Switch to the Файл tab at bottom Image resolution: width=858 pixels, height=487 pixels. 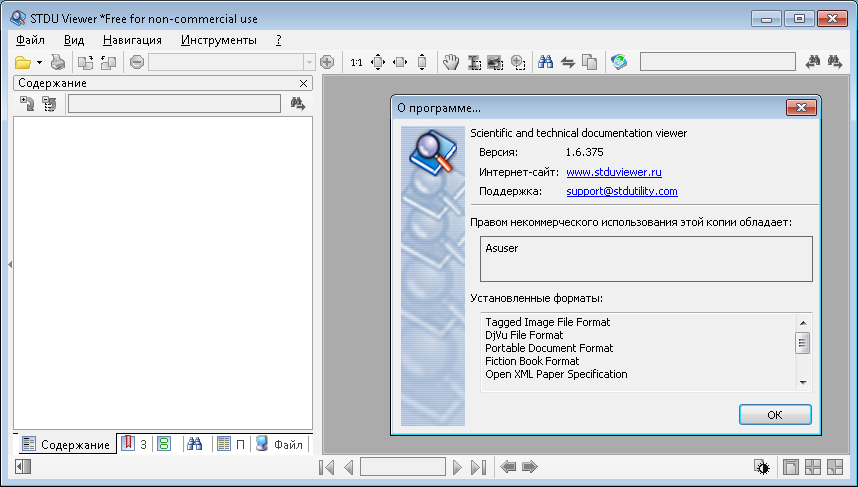pos(280,444)
